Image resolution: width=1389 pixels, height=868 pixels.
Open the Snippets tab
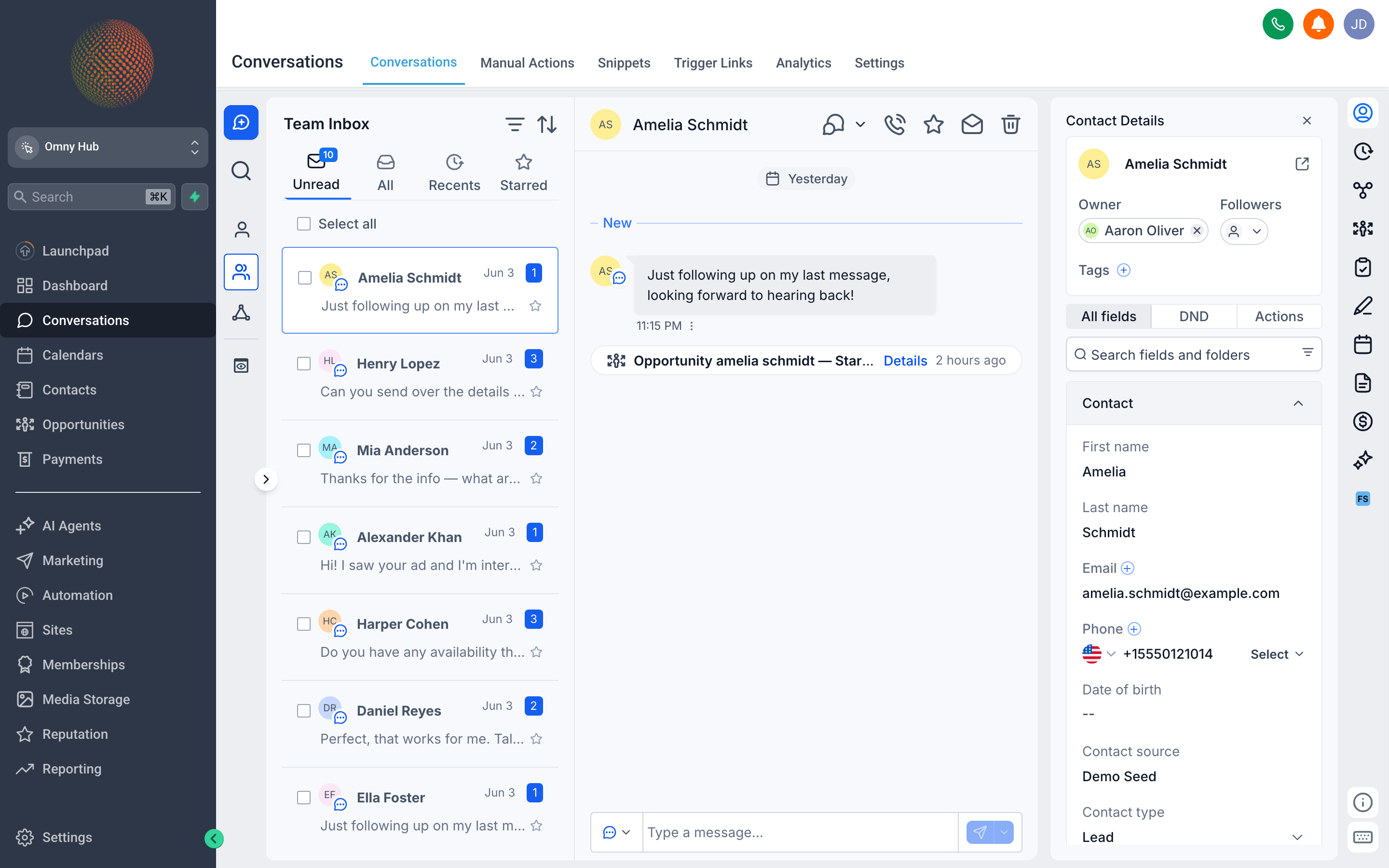coord(624,63)
